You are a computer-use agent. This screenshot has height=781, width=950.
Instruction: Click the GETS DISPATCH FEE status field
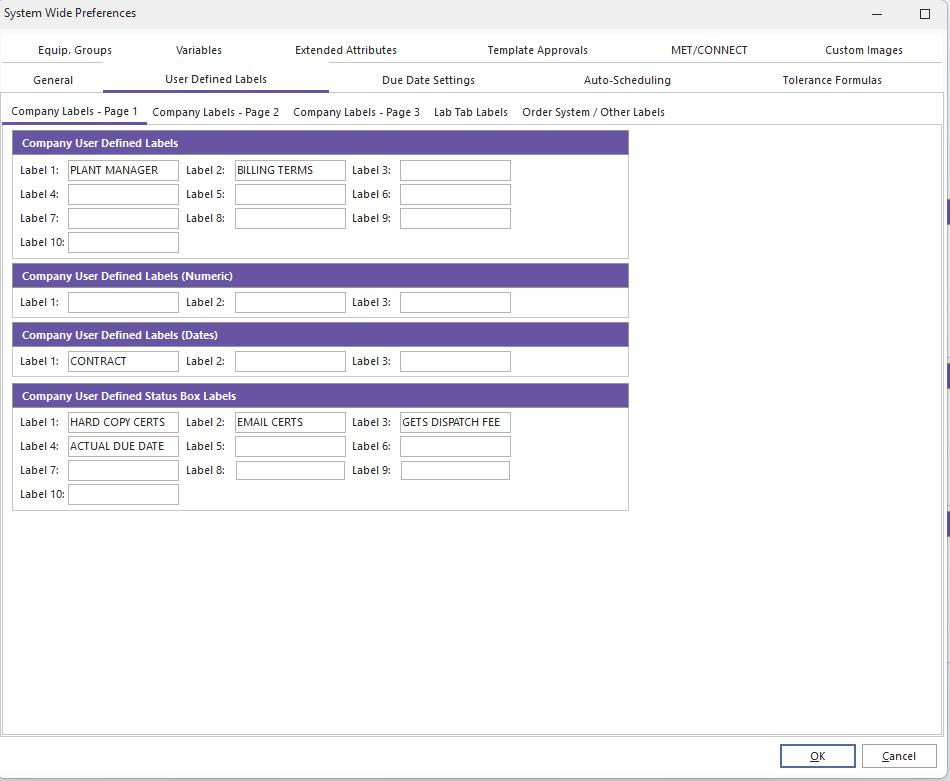[x=455, y=422]
